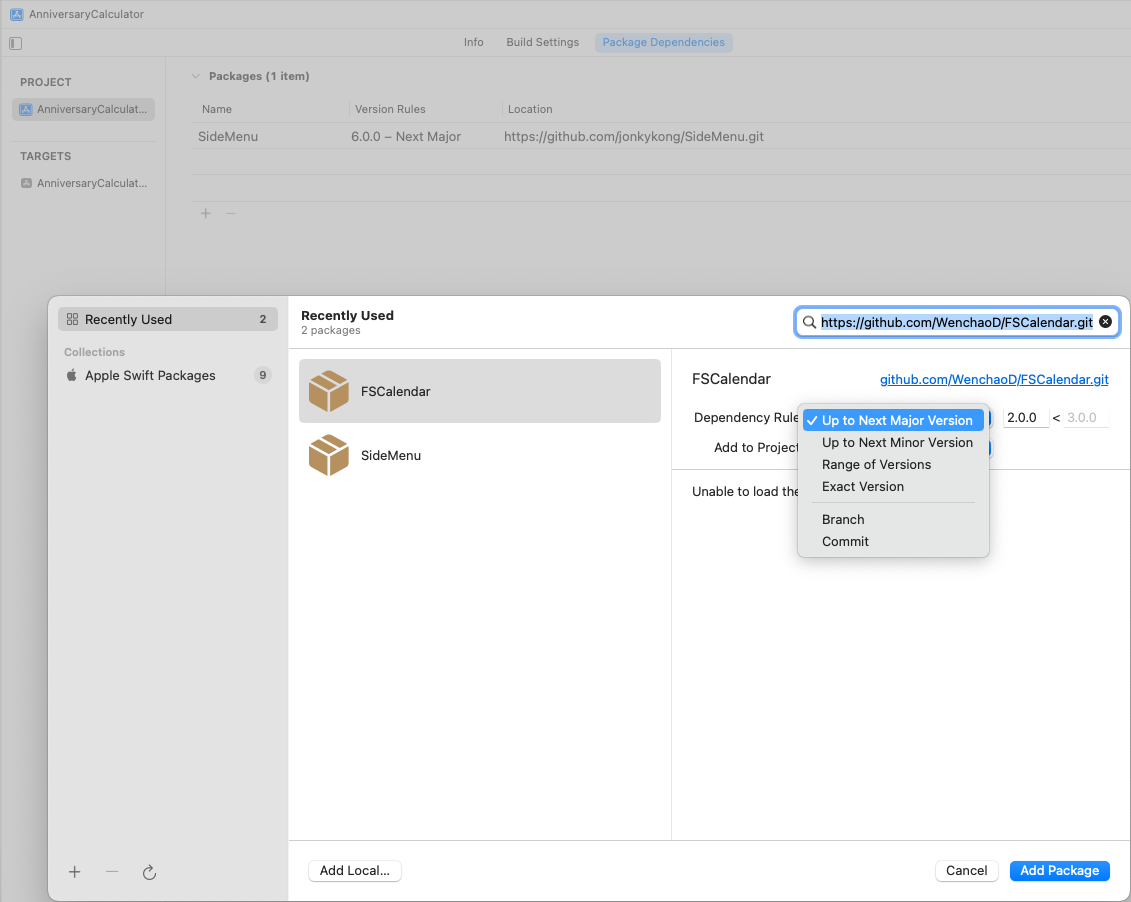Click SideMenu GitHub URL location cell
Viewport: 1131px width, 902px height.
tap(634, 136)
